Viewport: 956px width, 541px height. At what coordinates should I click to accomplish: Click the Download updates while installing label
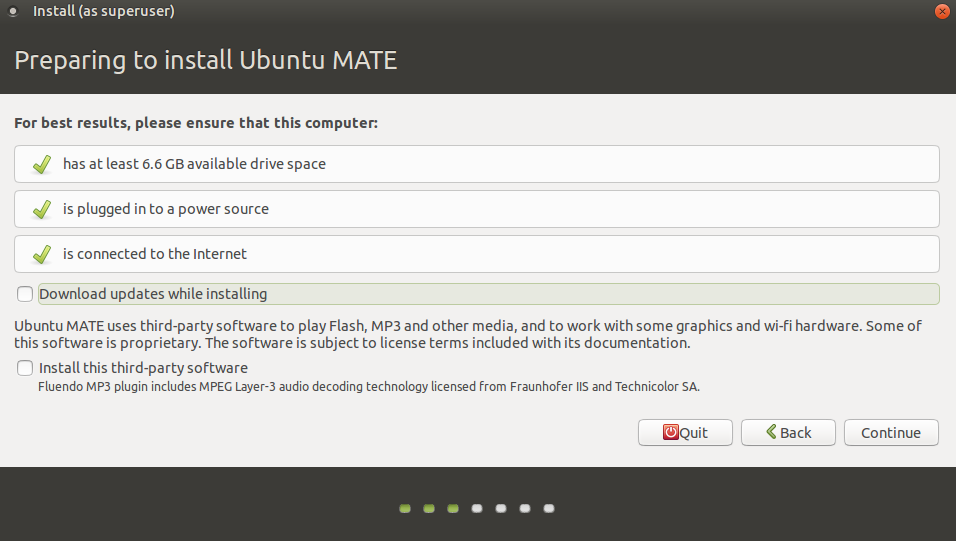pyautogui.click(x=153, y=294)
